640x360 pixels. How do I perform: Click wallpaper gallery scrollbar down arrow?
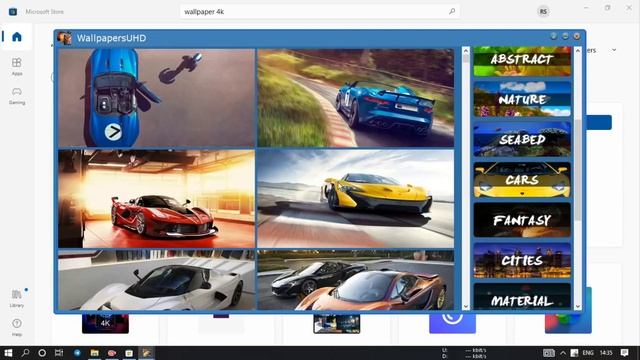tap(466, 306)
